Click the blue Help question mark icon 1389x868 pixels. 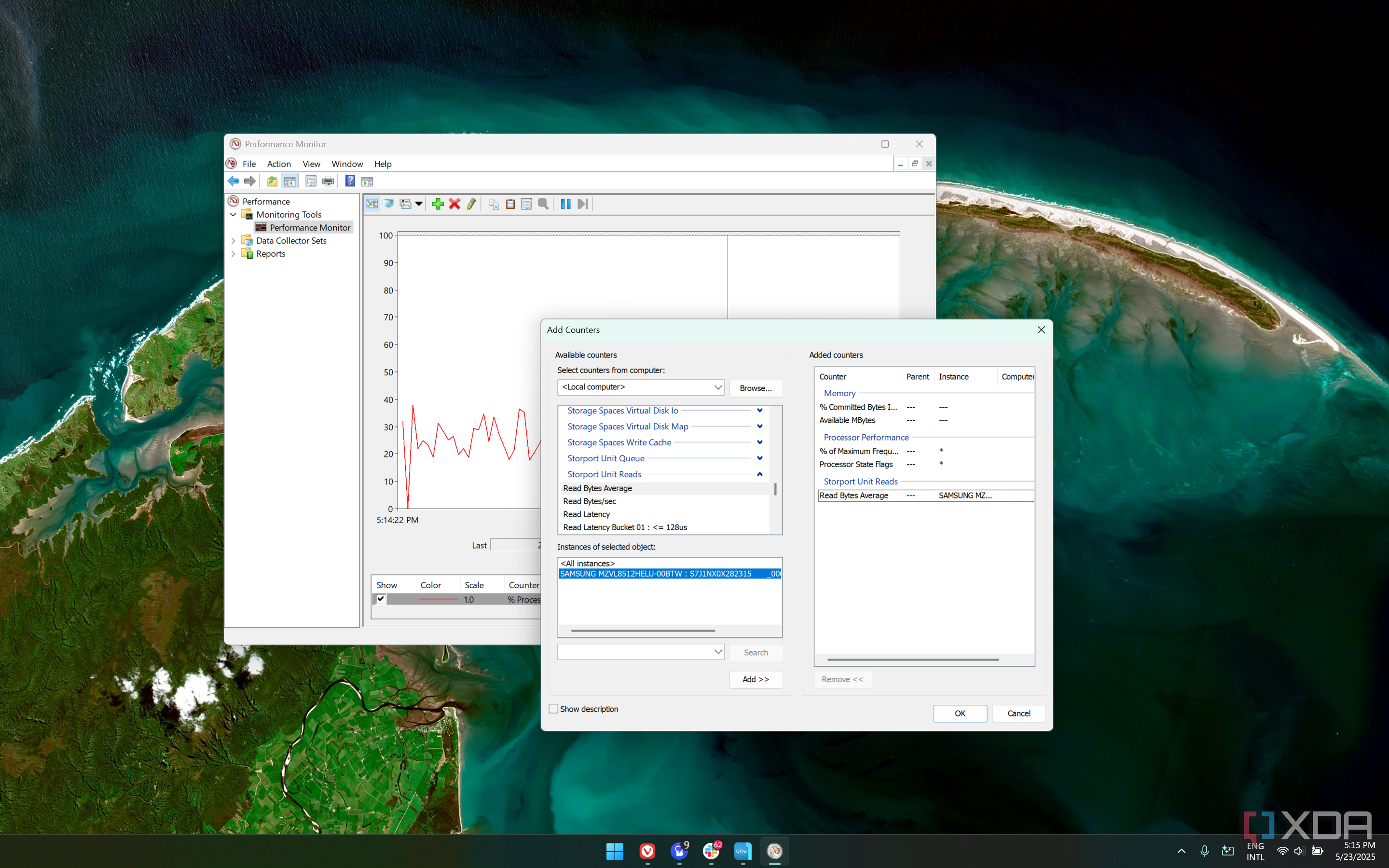[x=350, y=181]
